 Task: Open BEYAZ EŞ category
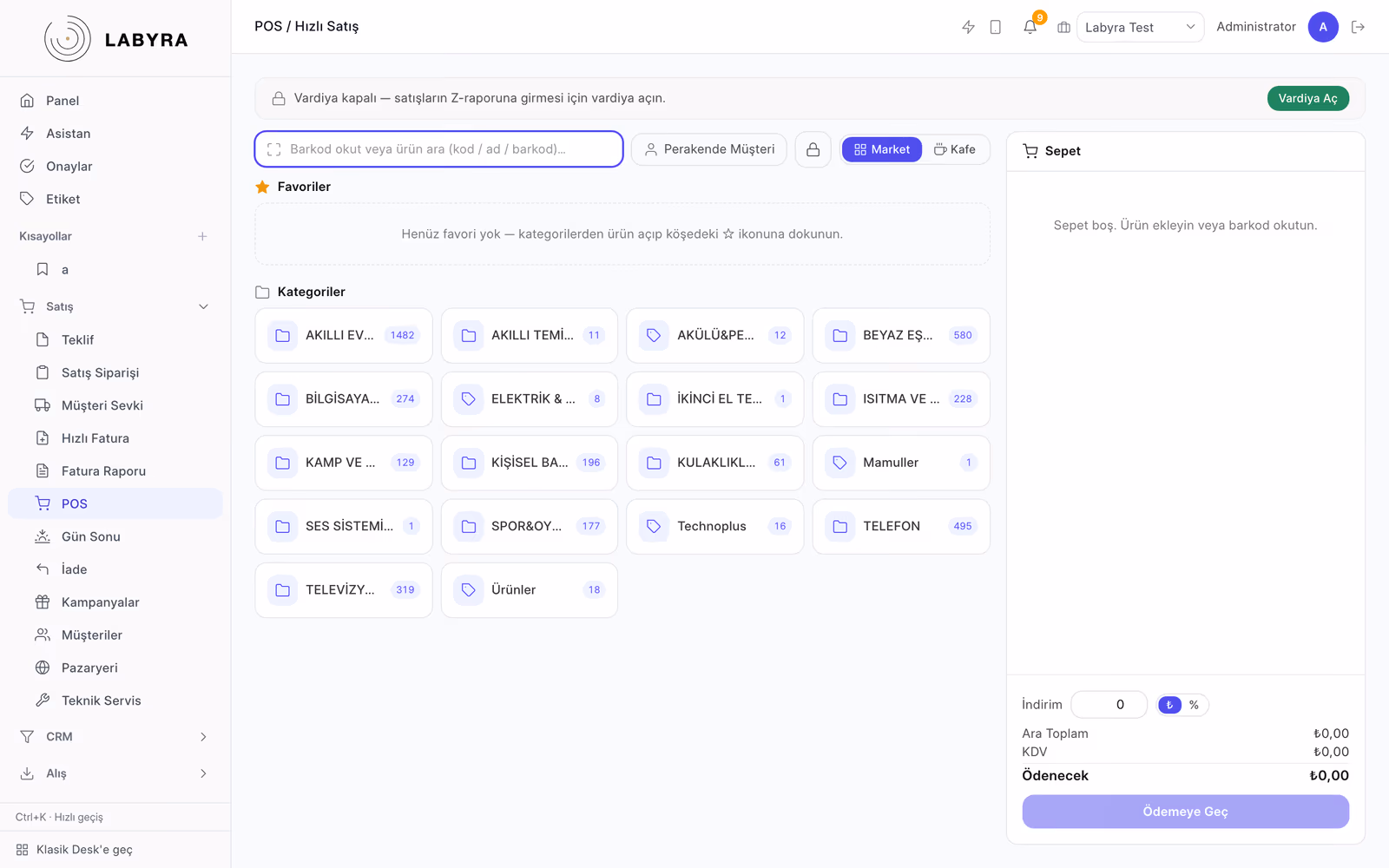pyautogui.click(x=901, y=335)
